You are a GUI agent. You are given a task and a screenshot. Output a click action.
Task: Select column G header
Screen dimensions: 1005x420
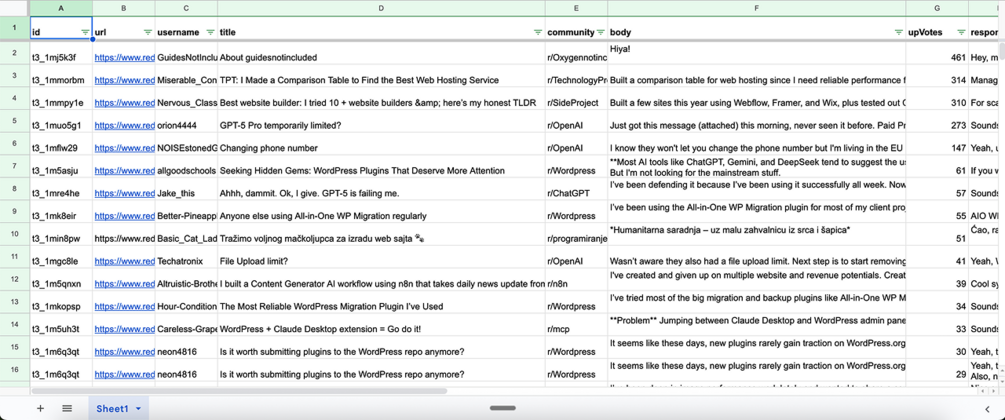click(x=937, y=8)
